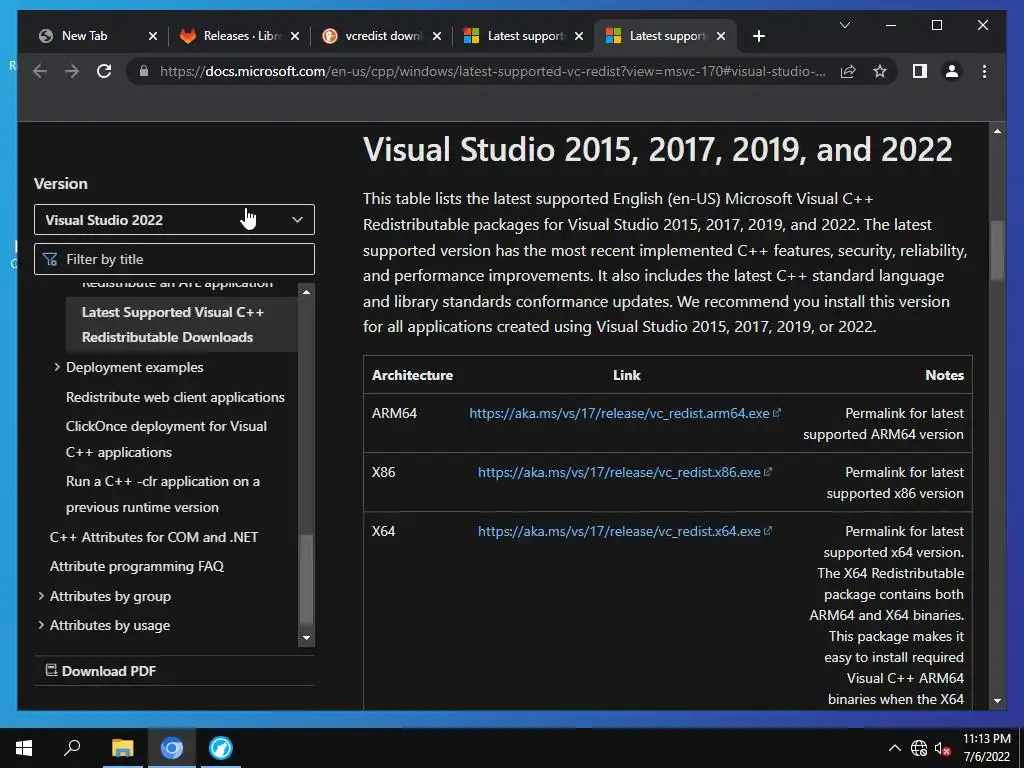Image resolution: width=1024 pixels, height=768 pixels.
Task: Open the Chrome three-dot menu
Action: tap(984, 71)
